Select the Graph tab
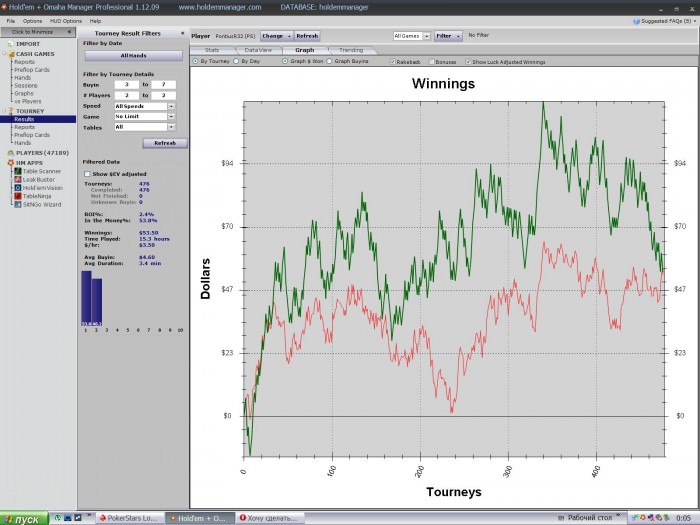Viewport: 700px width, 525px height. tap(304, 50)
